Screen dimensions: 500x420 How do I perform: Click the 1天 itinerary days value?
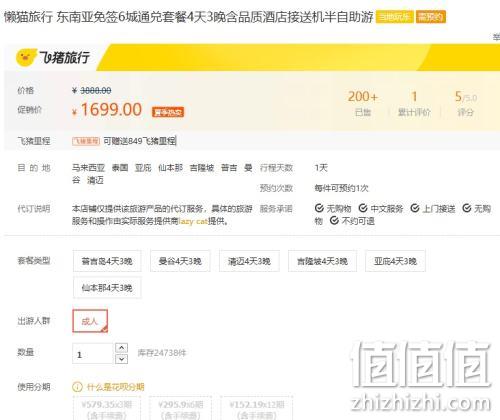coord(321,168)
